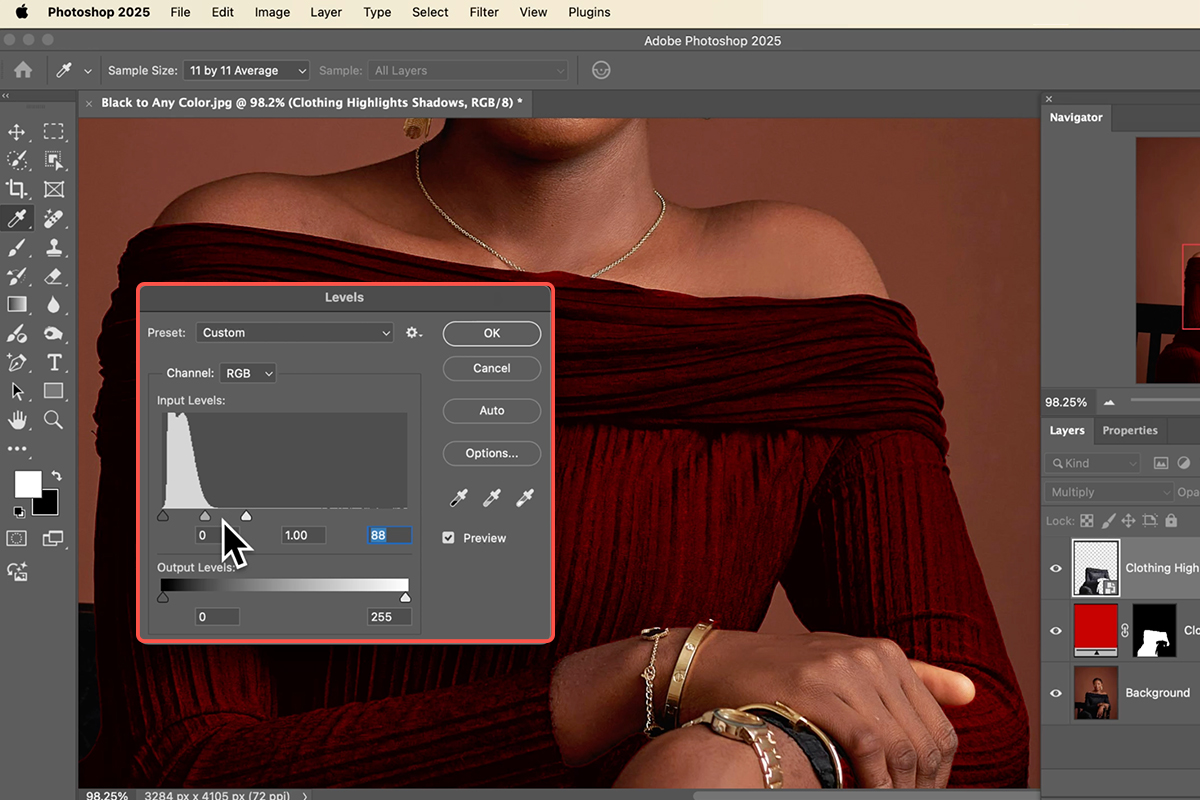This screenshot has height=800, width=1200.
Task: Open the Preset dropdown in Levels
Action: coord(295,333)
